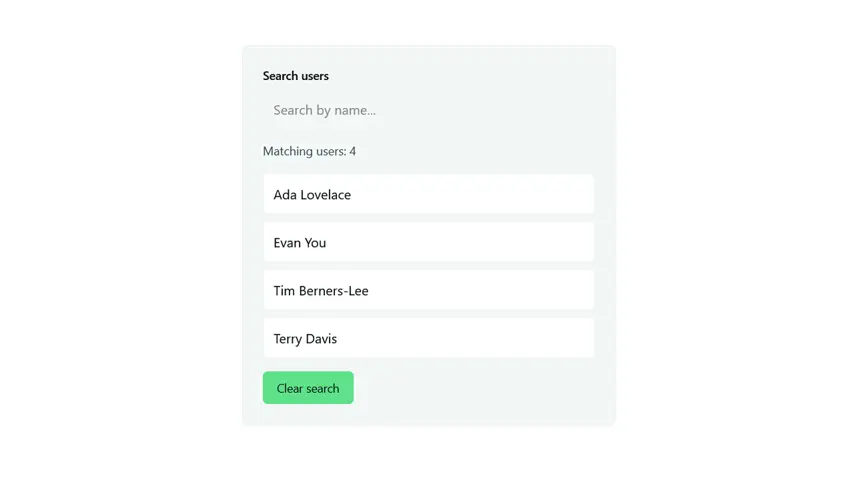The width and height of the screenshot is (854, 480).
Task: Open the first user row, Ada Lovelace
Action: click(x=429, y=194)
